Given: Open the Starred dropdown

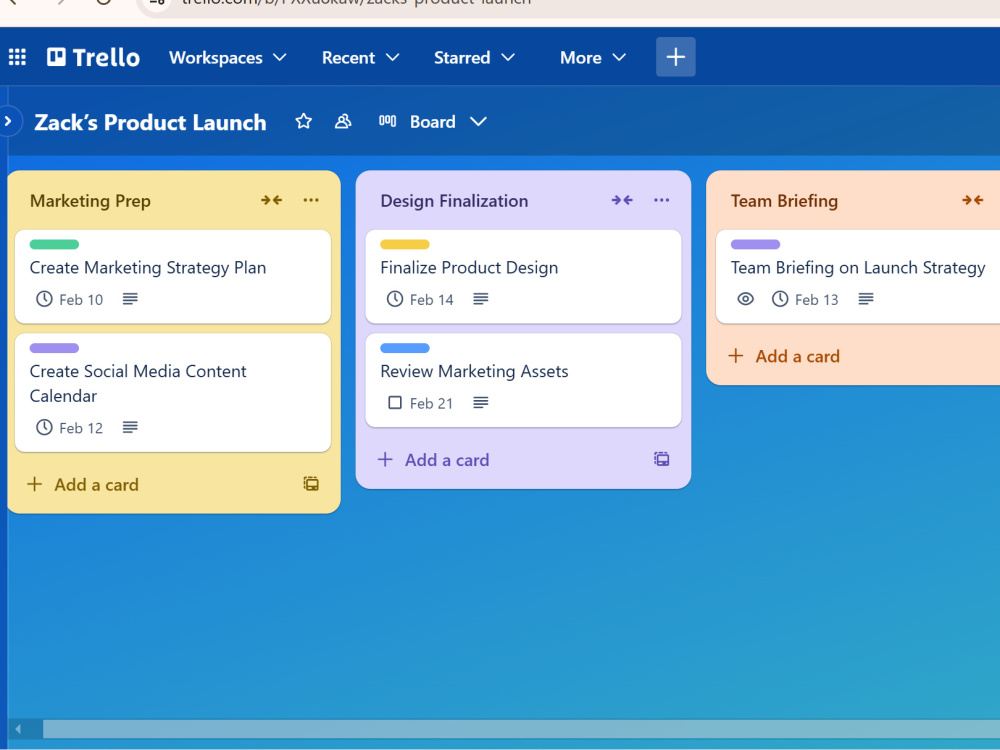Looking at the screenshot, I should click(x=474, y=57).
